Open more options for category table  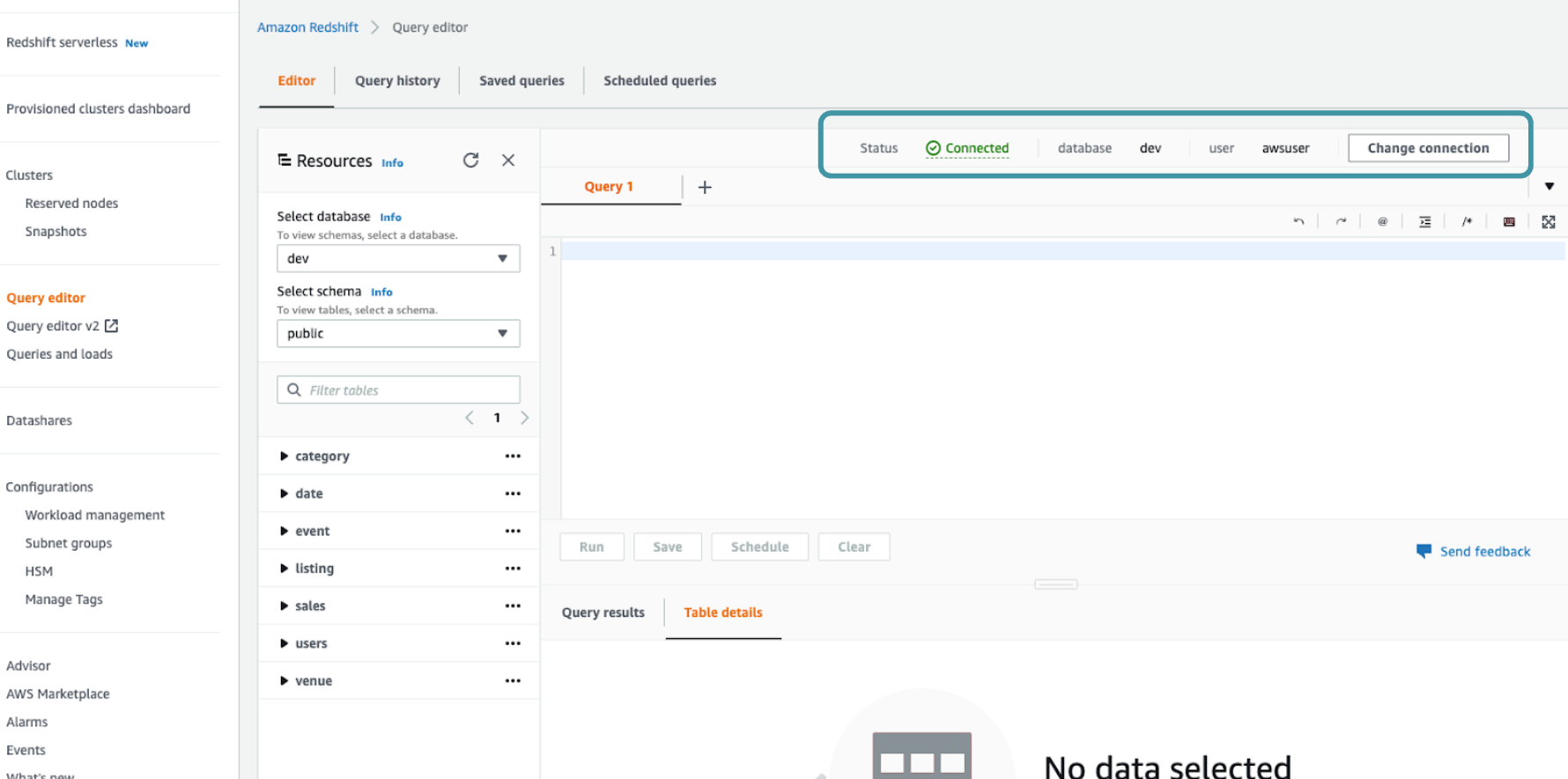pyautogui.click(x=513, y=456)
